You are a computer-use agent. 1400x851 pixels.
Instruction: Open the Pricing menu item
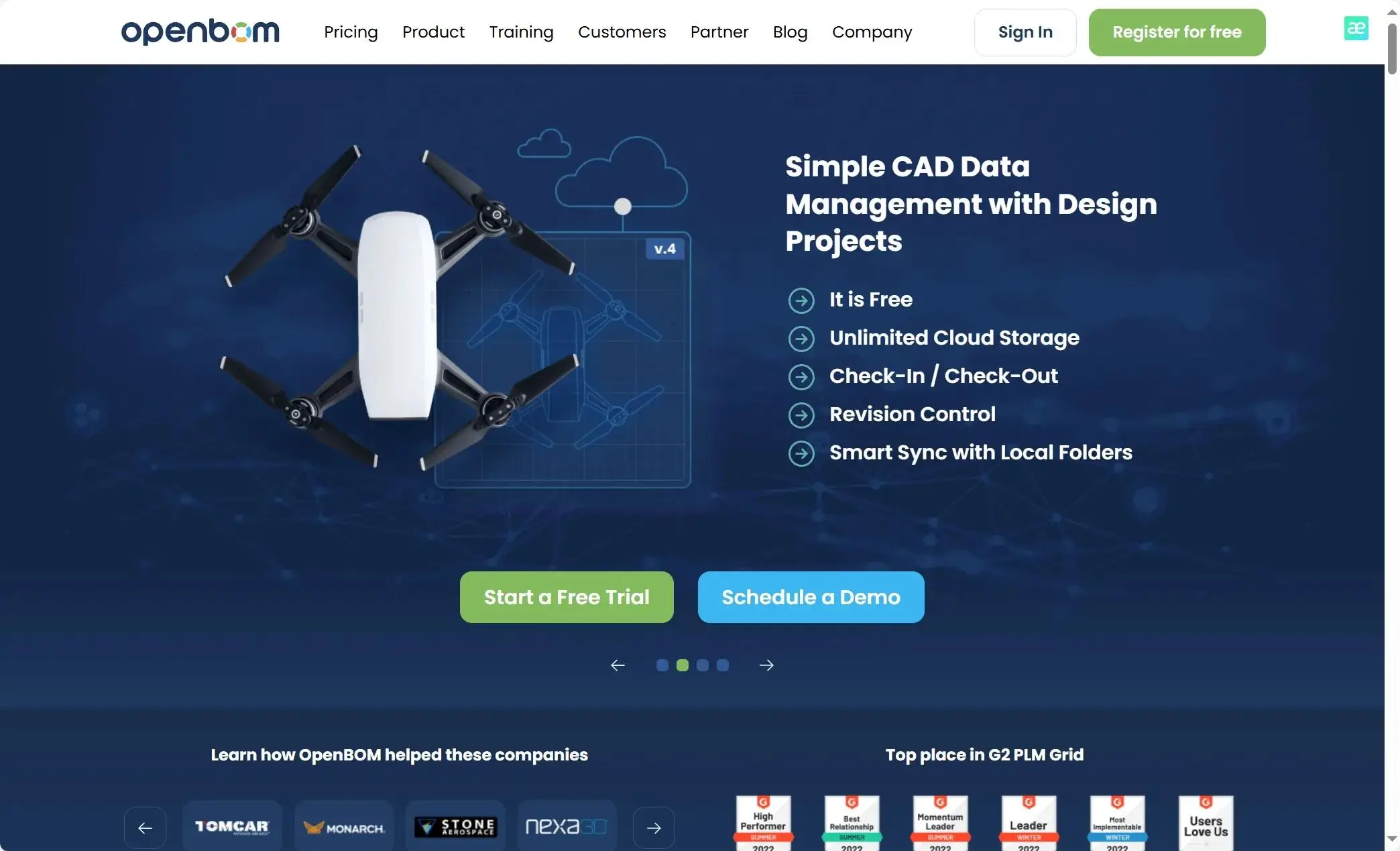coord(351,32)
